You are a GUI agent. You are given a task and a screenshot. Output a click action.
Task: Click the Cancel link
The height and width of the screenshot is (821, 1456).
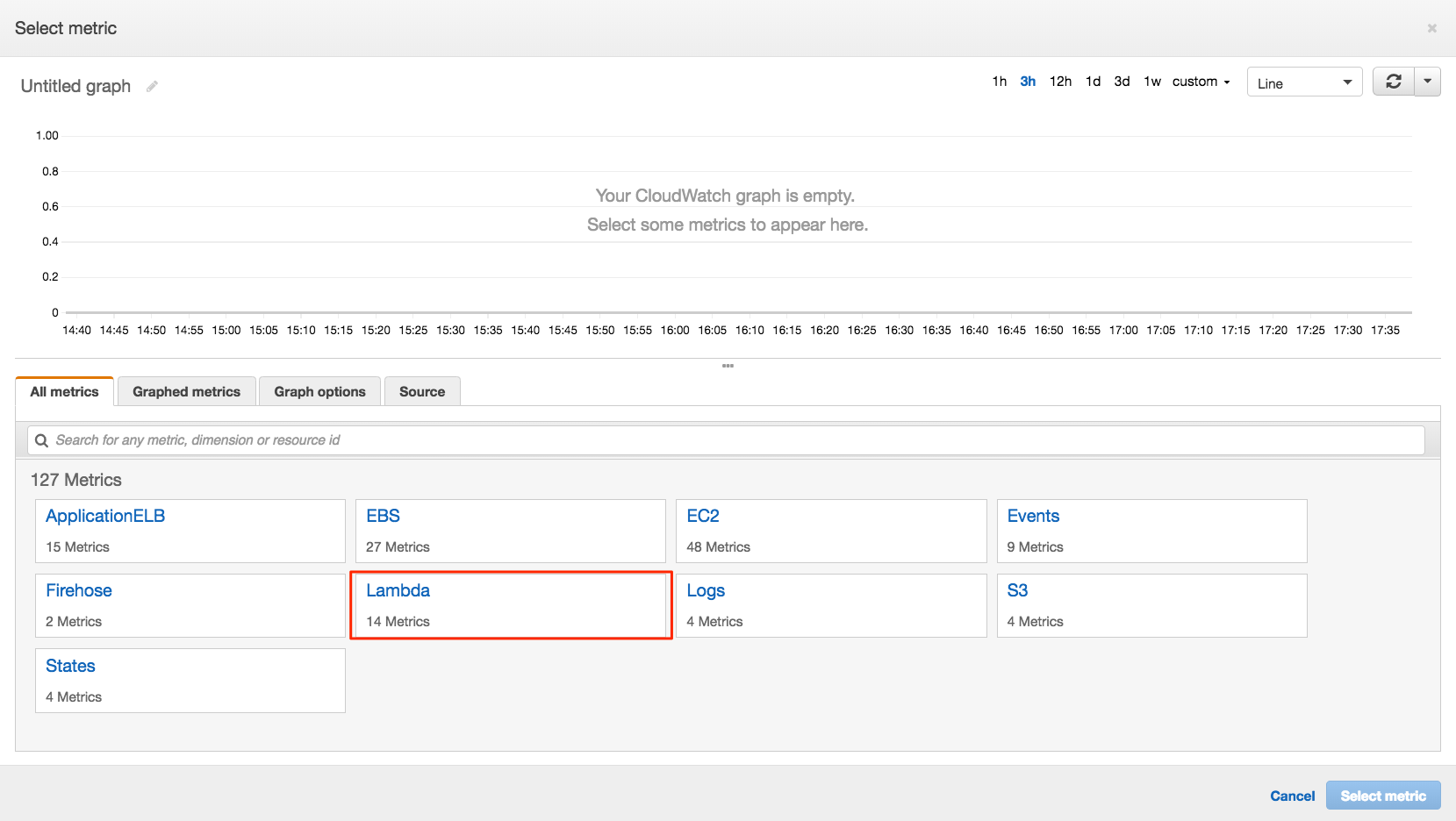coord(1293,796)
